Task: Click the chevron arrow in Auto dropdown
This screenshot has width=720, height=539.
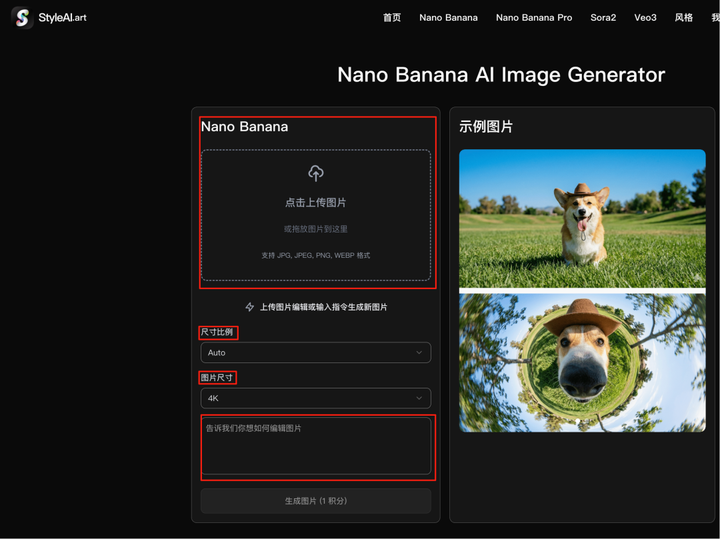Action: click(x=419, y=353)
